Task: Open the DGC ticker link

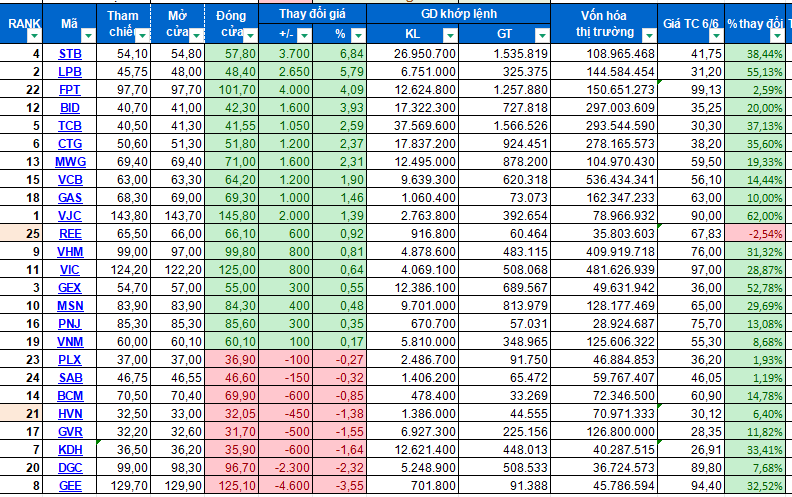Action: click(70, 468)
